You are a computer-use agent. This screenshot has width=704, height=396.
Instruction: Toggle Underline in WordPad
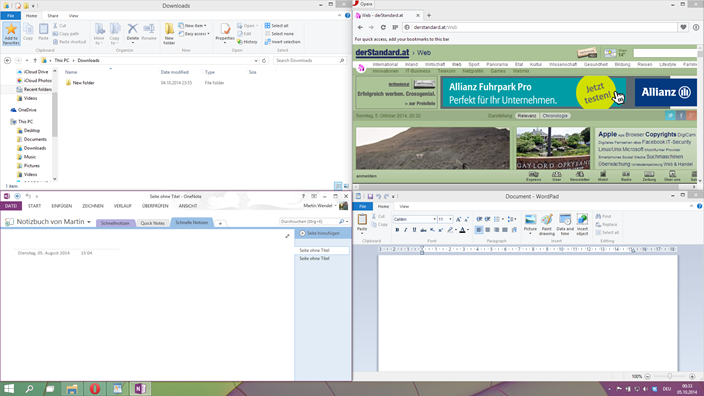point(414,230)
